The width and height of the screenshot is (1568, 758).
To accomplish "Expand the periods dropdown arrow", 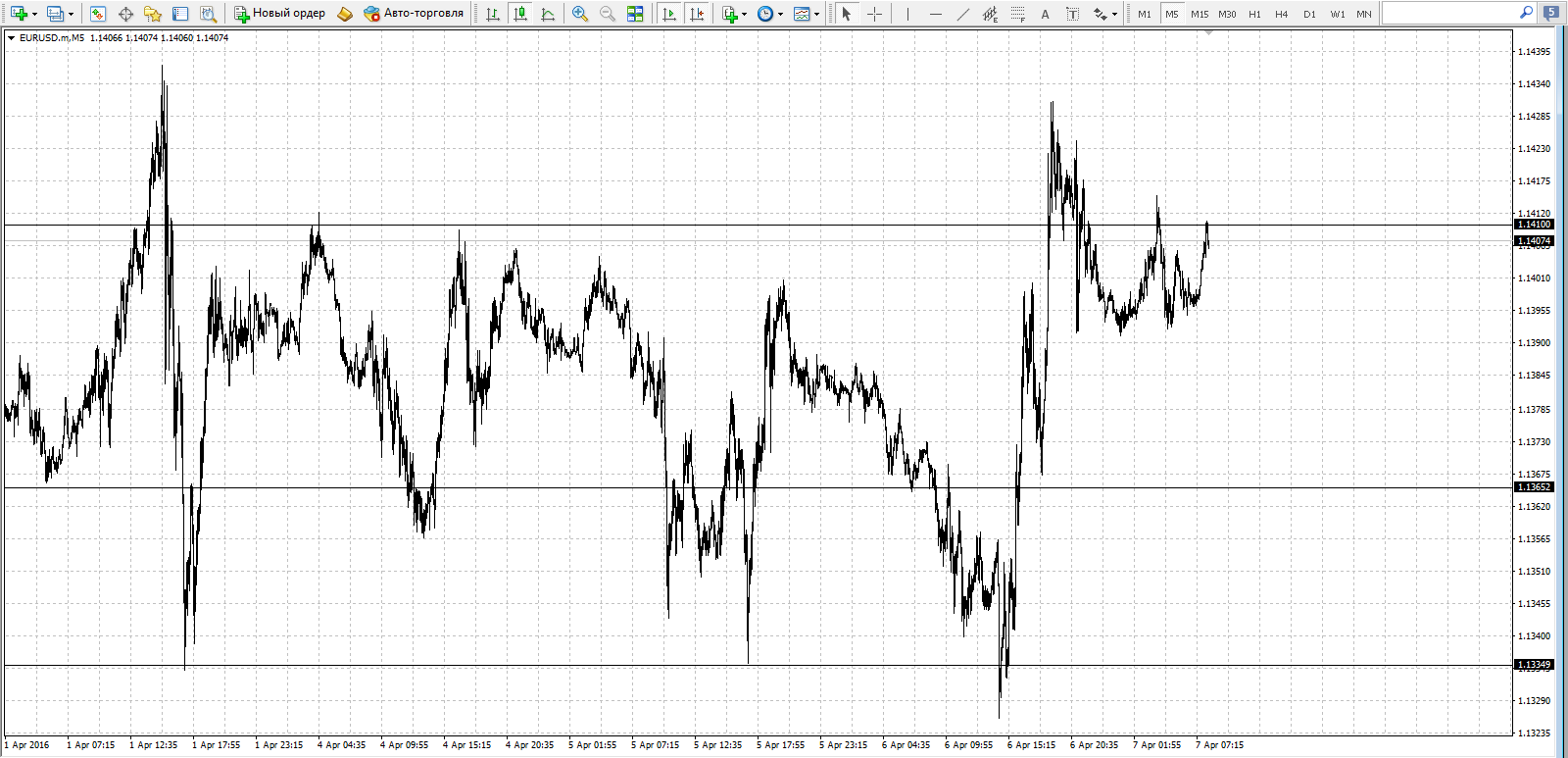I will (x=781, y=14).
